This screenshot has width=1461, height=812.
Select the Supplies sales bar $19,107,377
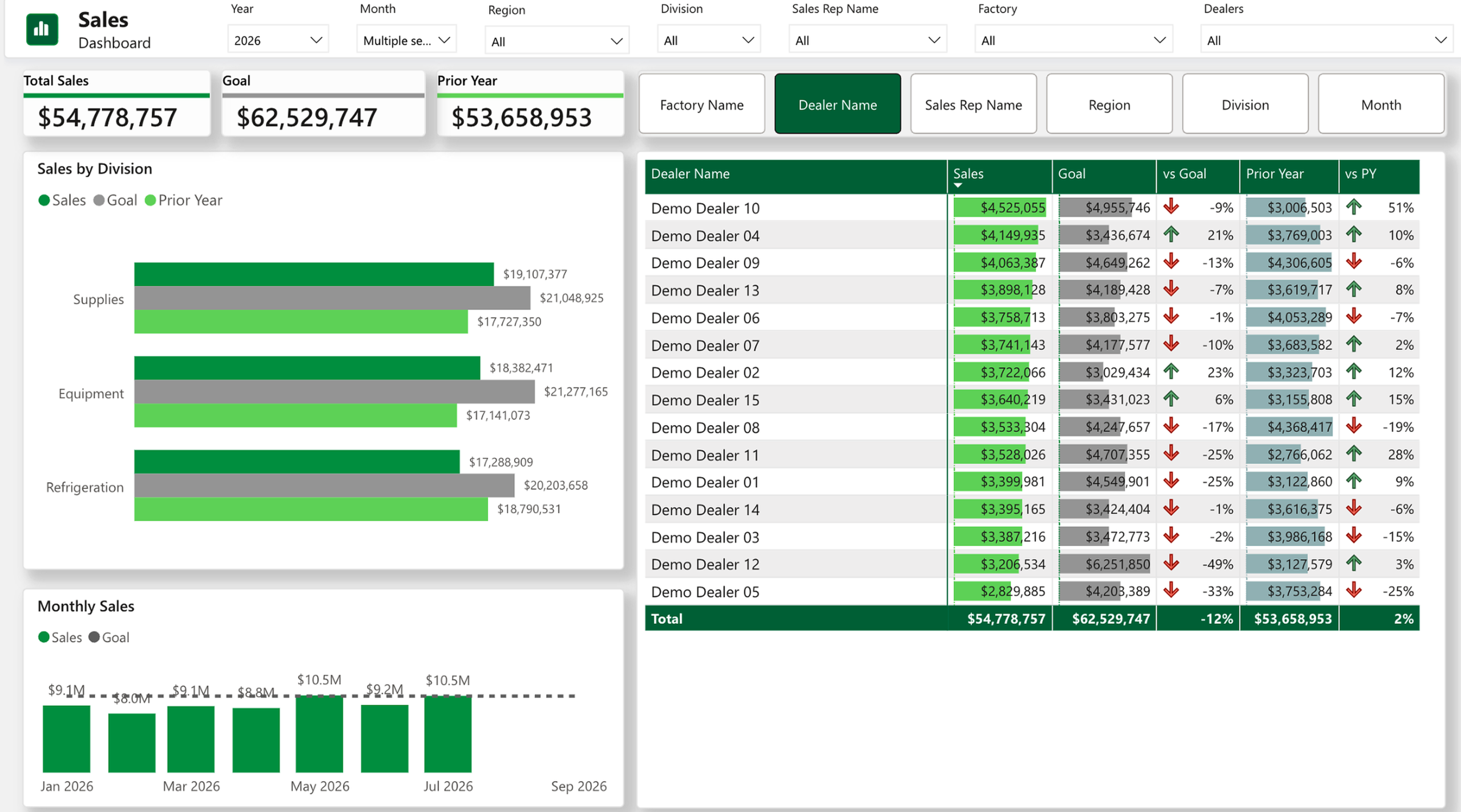click(x=314, y=274)
